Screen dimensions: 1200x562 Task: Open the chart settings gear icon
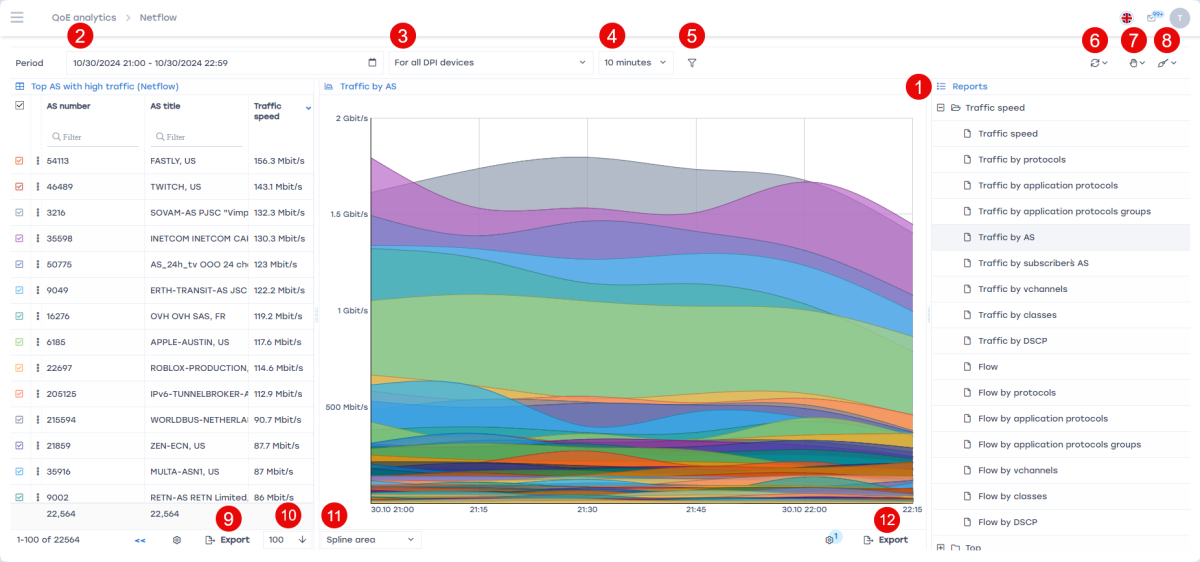(x=830, y=540)
